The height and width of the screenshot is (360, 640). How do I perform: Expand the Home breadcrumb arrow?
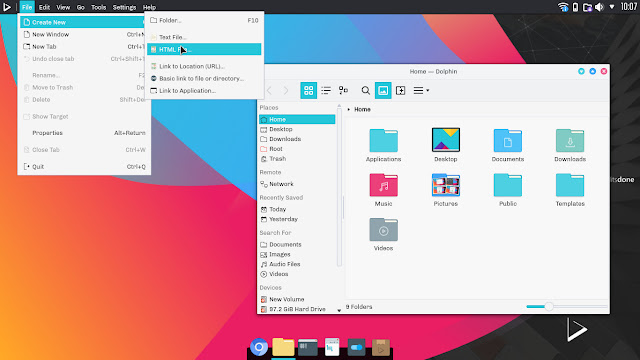pos(349,109)
